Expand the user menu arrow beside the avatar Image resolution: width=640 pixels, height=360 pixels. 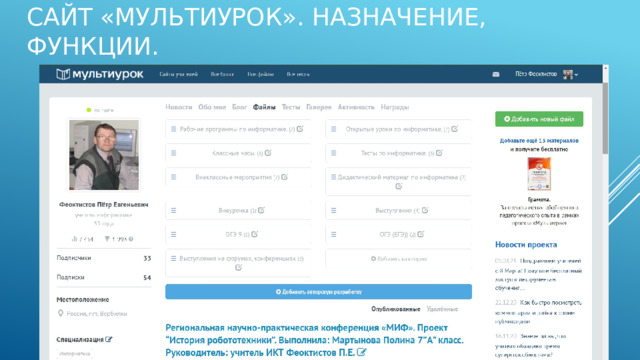(576, 75)
